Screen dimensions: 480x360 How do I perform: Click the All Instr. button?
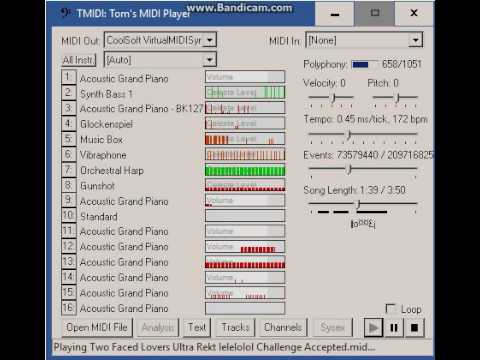pyautogui.click(x=79, y=60)
